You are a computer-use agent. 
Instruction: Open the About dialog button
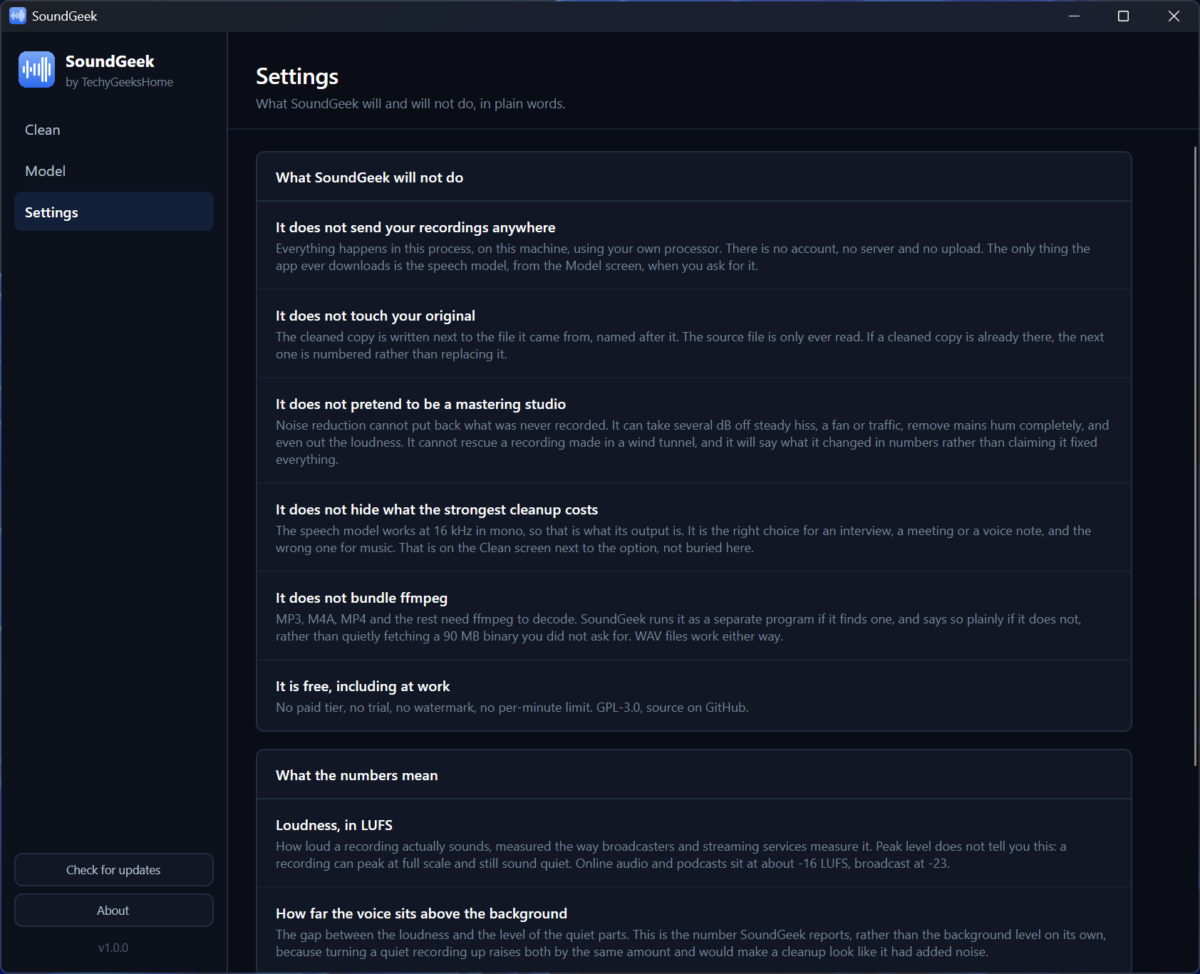[114, 911]
